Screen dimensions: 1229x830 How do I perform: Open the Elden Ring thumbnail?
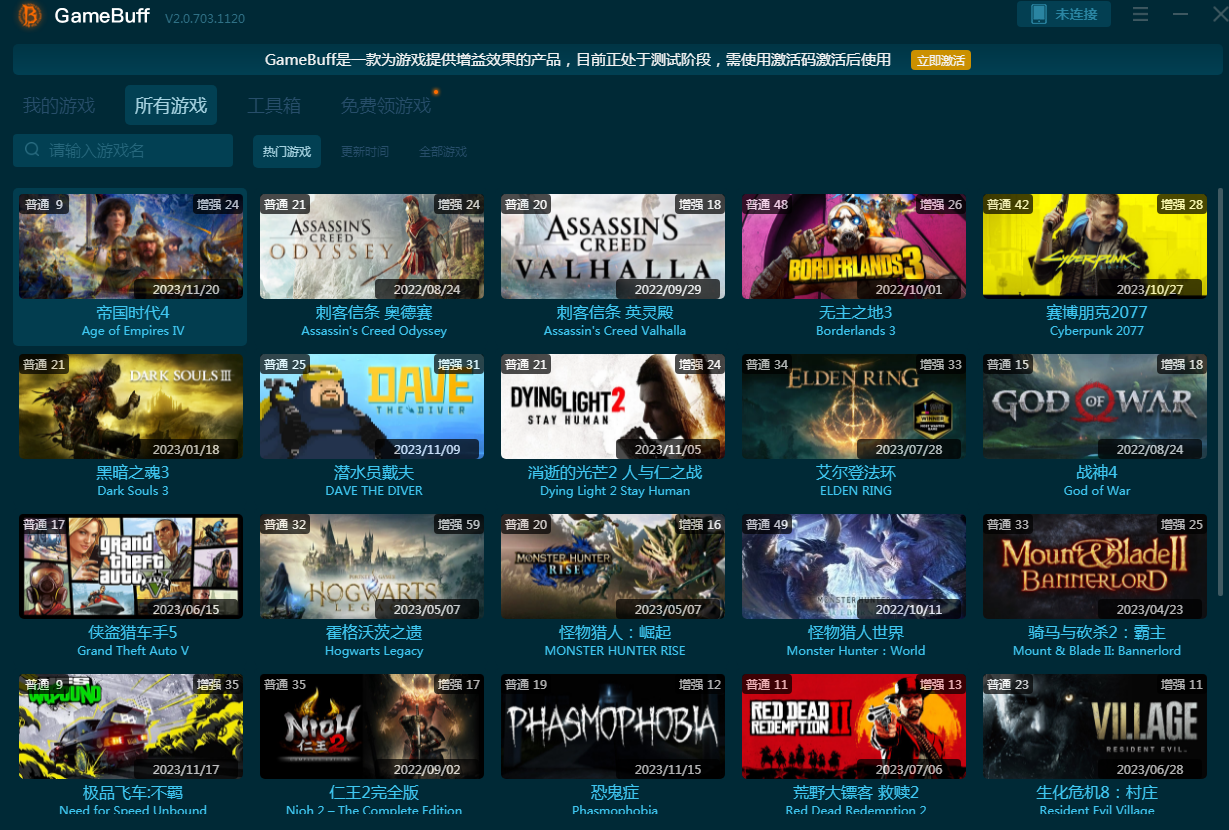[854, 406]
